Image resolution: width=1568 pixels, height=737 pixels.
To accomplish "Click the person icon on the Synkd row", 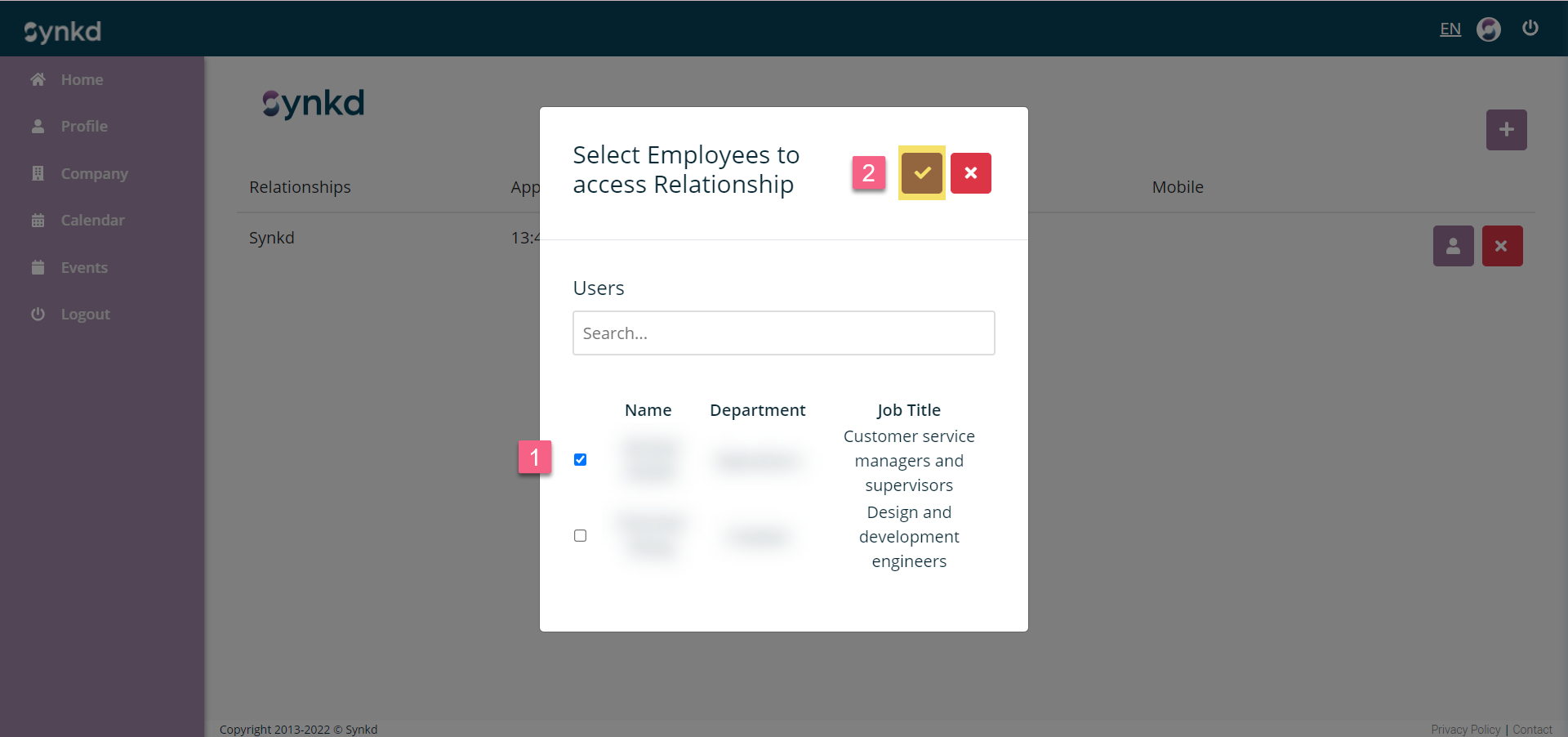I will (x=1453, y=245).
